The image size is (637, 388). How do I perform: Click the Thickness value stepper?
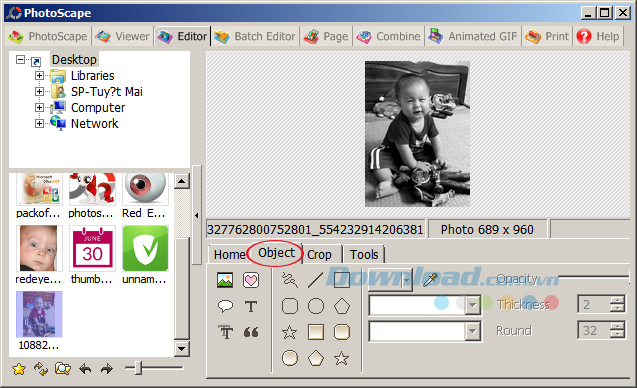tap(617, 304)
